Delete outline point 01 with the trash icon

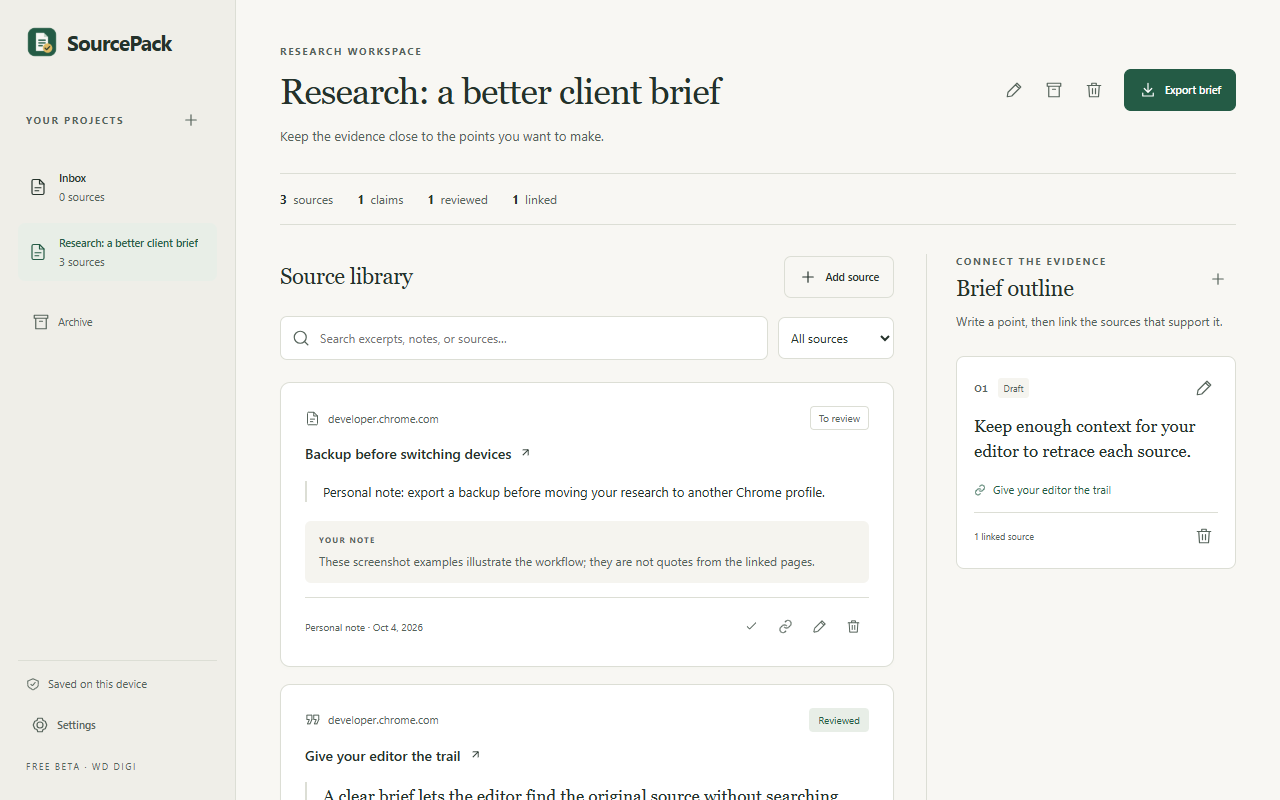point(1204,536)
